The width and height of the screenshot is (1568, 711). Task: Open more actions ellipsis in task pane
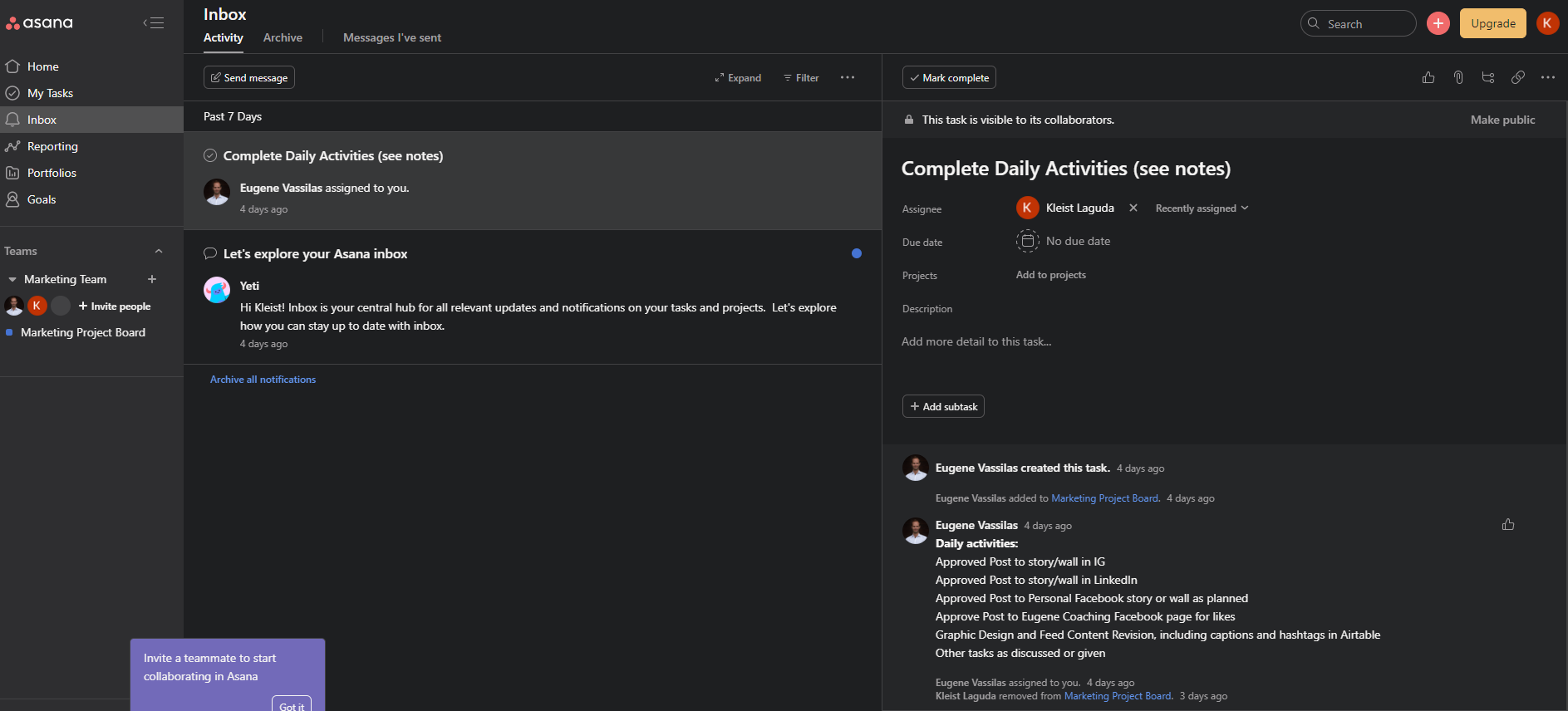[x=1547, y=77]
